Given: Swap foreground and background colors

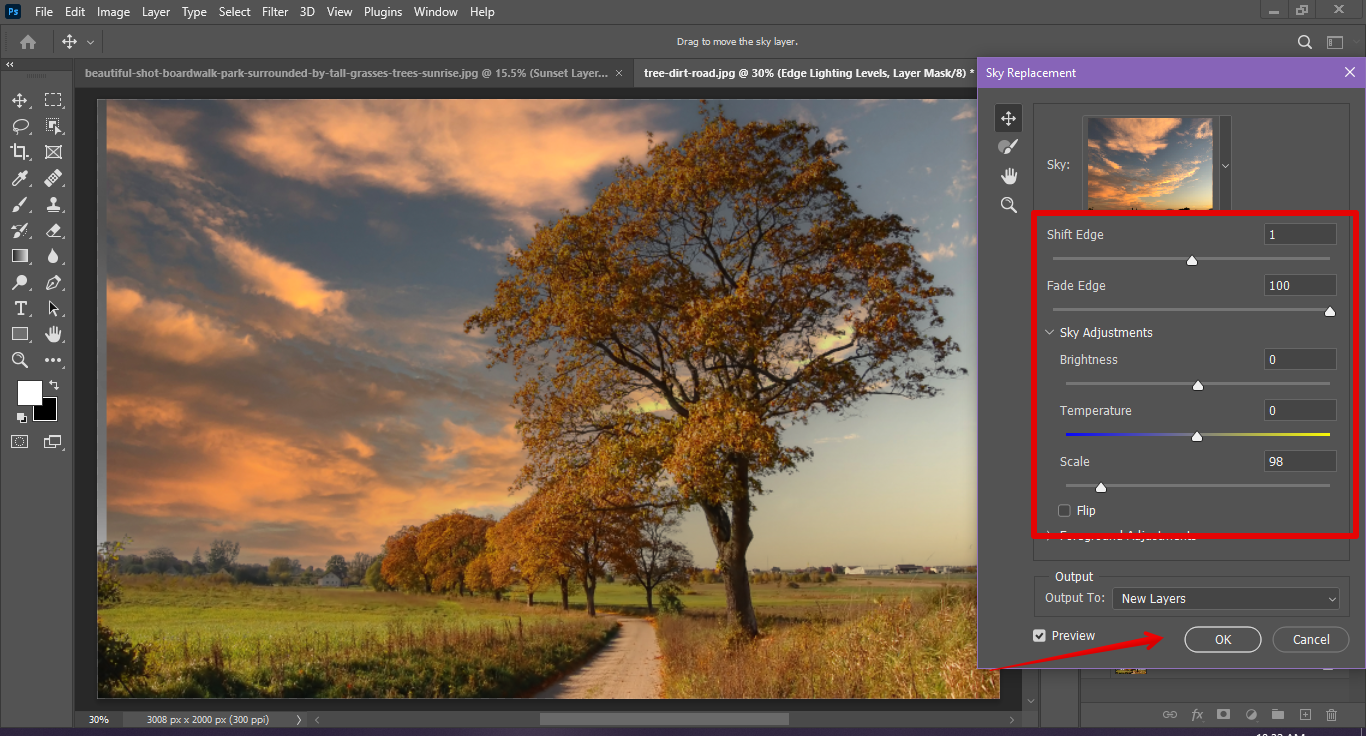Looking at the screenshot, I should coord(54,384).
